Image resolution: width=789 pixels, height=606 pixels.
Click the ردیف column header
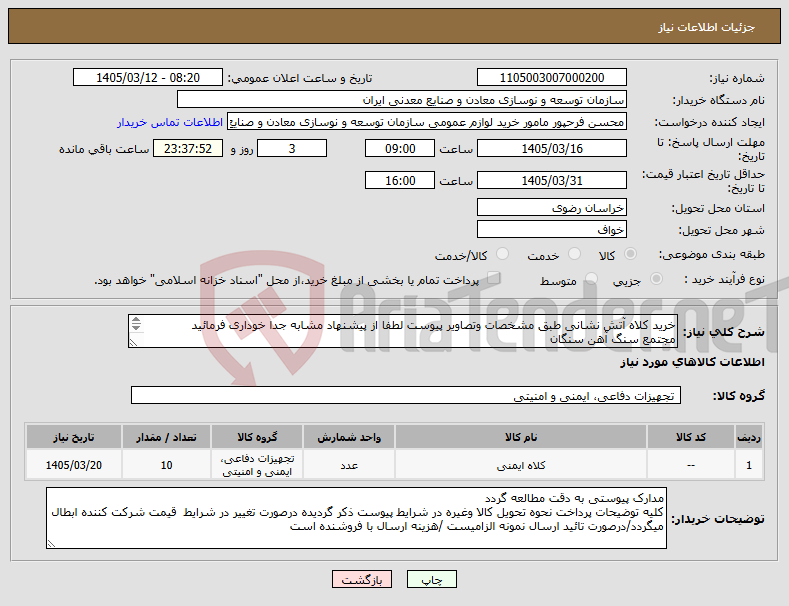point(749,437)
